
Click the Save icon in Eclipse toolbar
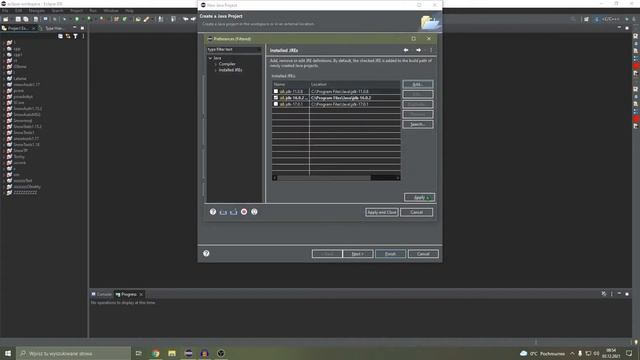coord(18,19)
